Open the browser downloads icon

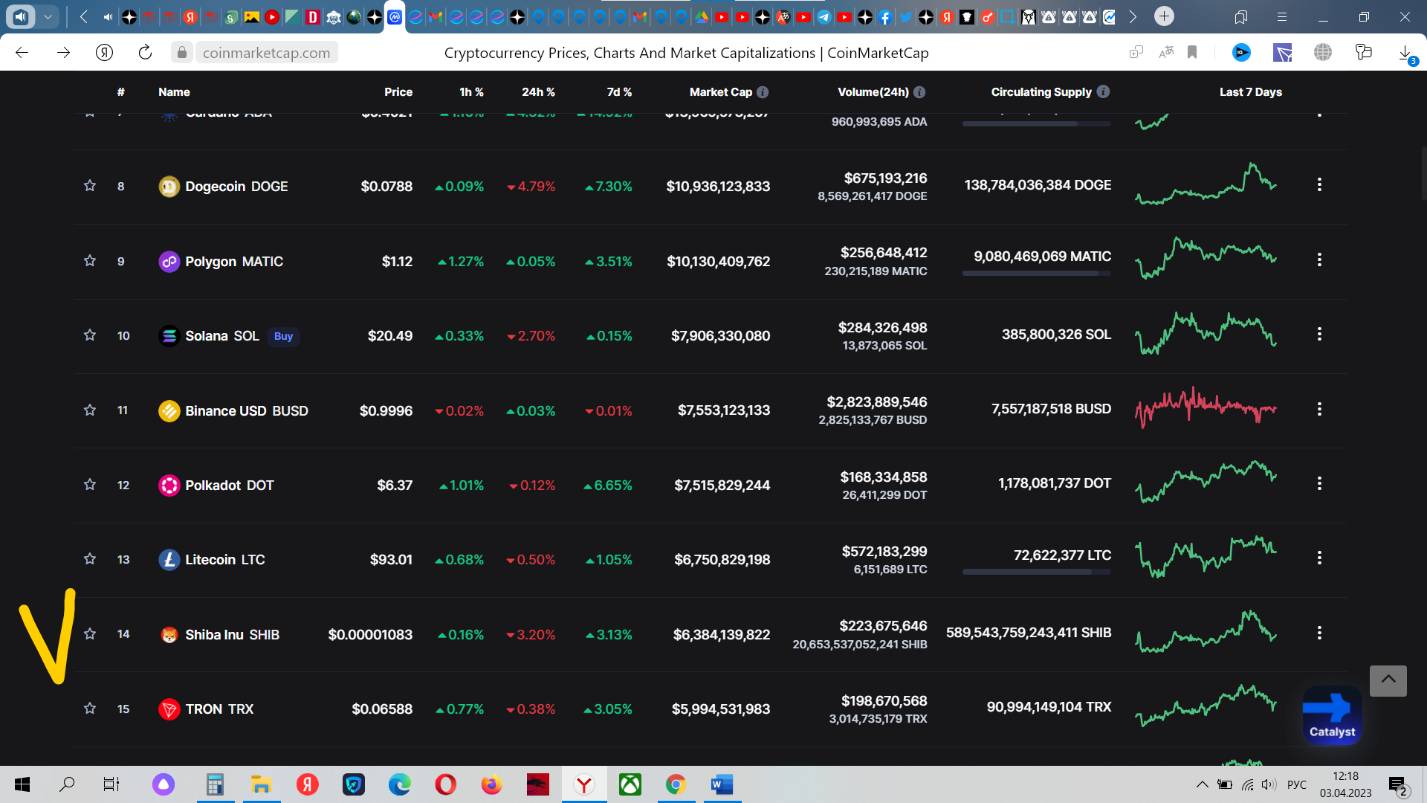[1406, 54]
